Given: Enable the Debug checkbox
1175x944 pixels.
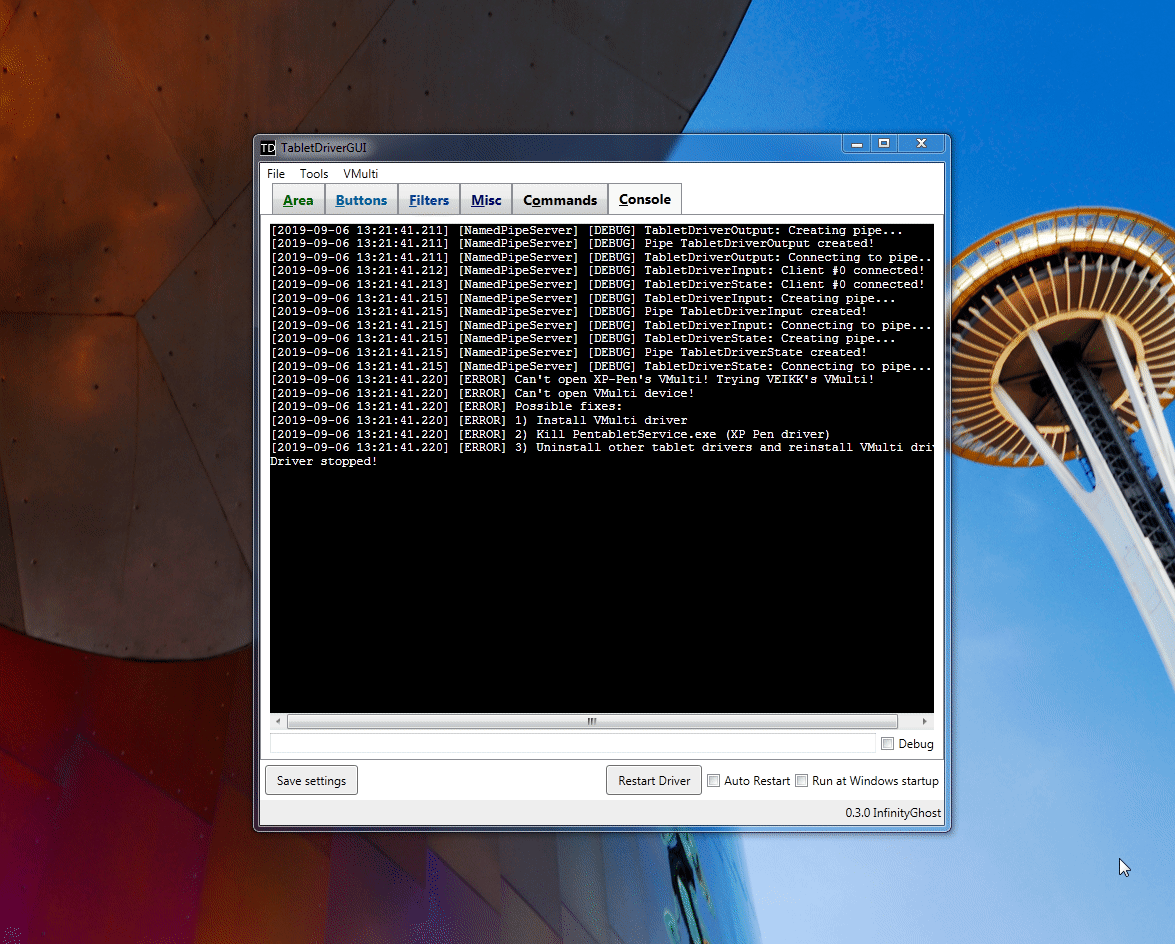Looking at the screenshot, I should tap(887, 743).
